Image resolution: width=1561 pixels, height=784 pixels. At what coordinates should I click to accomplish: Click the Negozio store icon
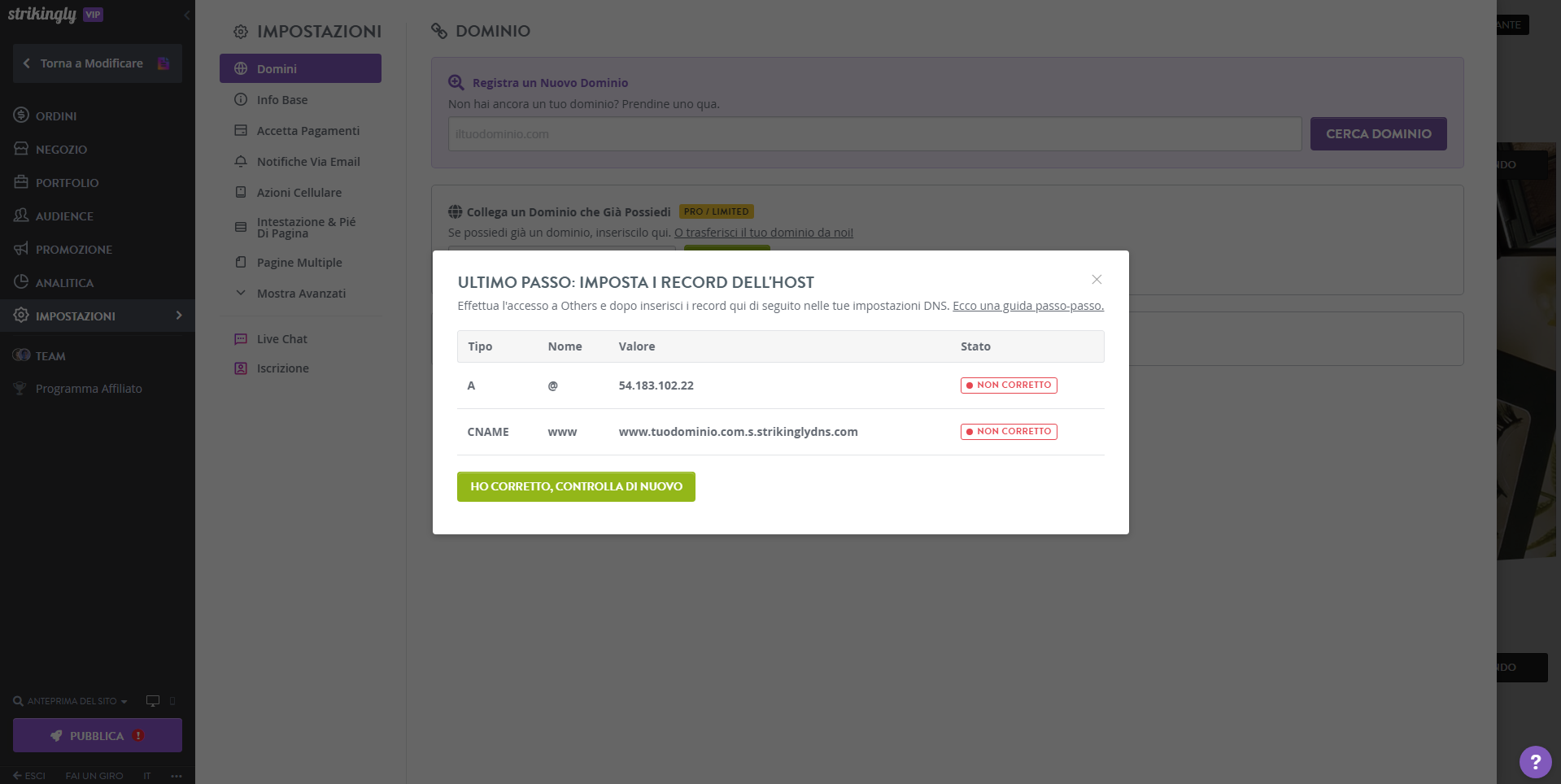point(21,149)
